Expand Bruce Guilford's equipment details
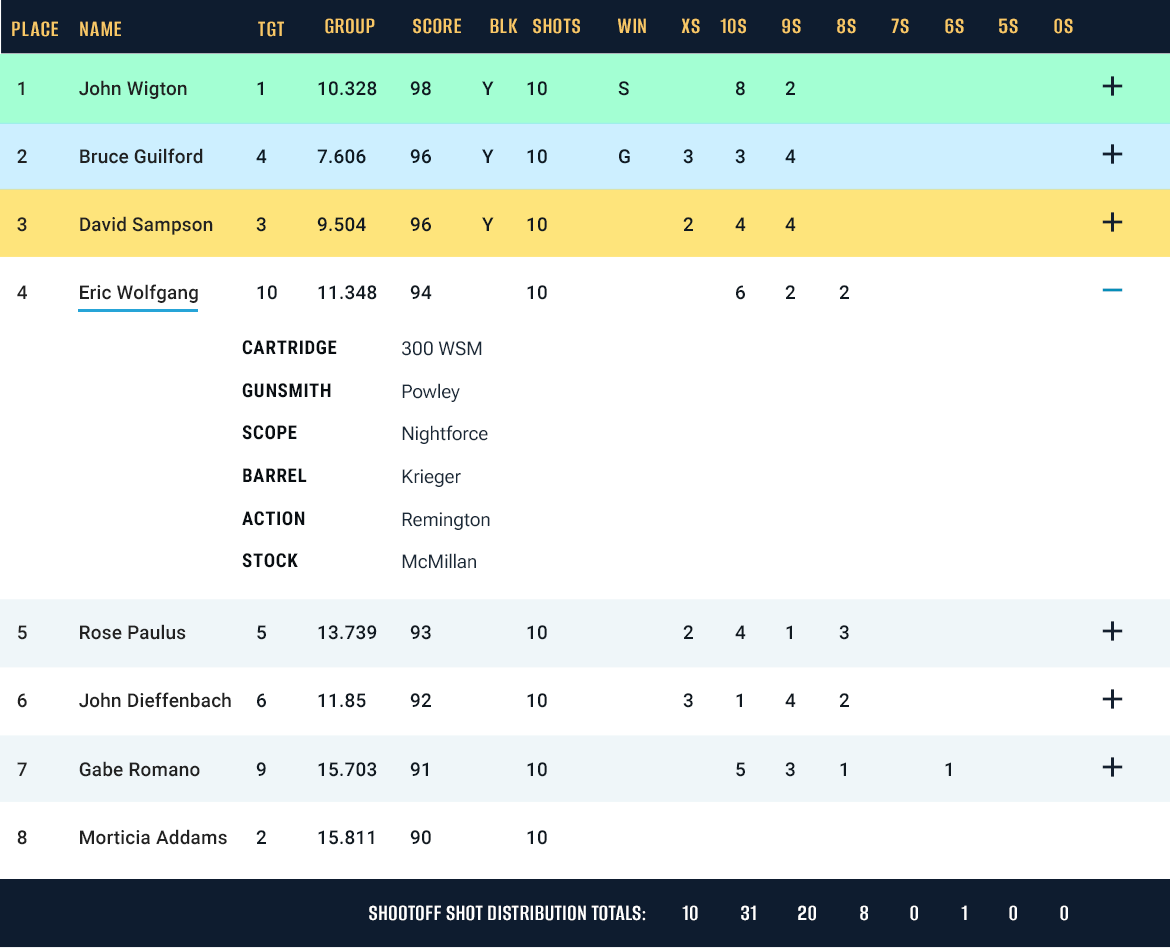The width and height of the screenshot is (1170, 948). point(1112,155)
